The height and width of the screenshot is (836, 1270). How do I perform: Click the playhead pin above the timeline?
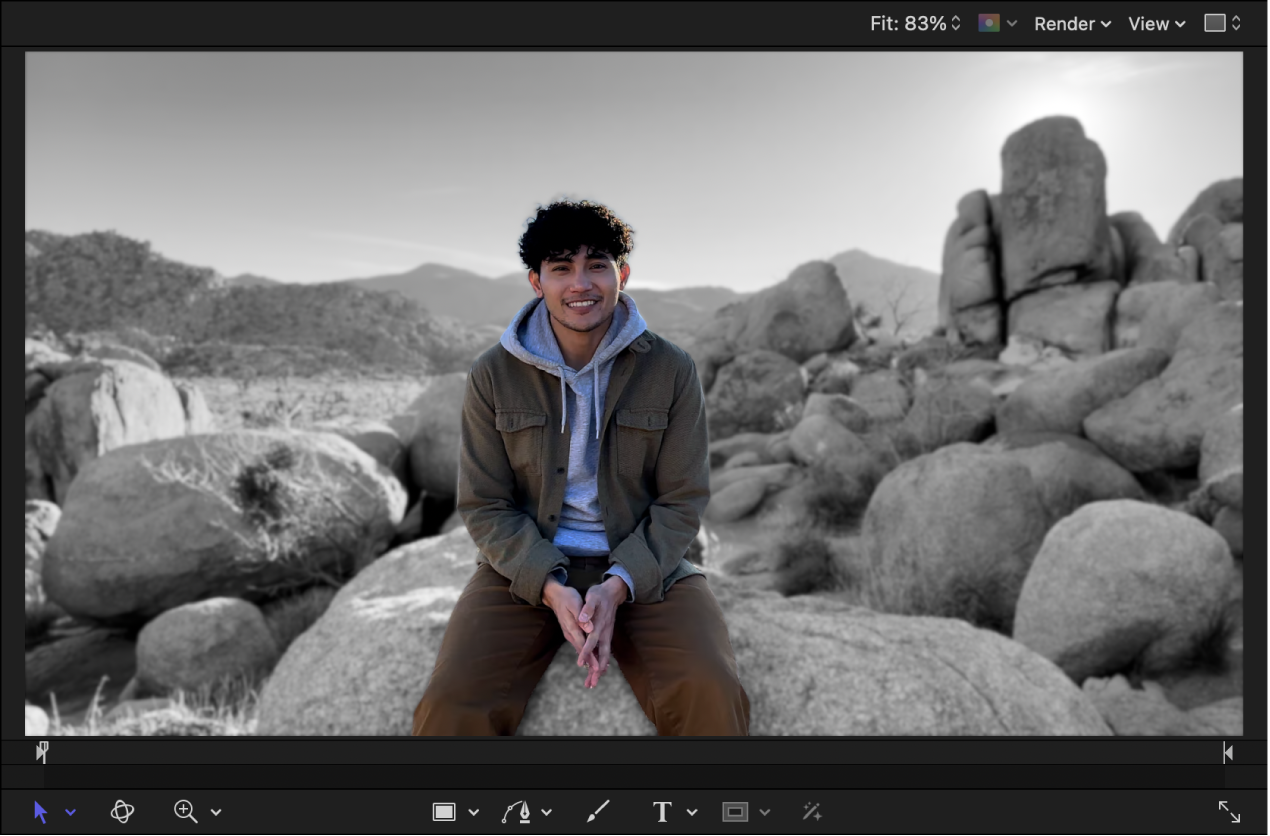(x=43, y=751)
